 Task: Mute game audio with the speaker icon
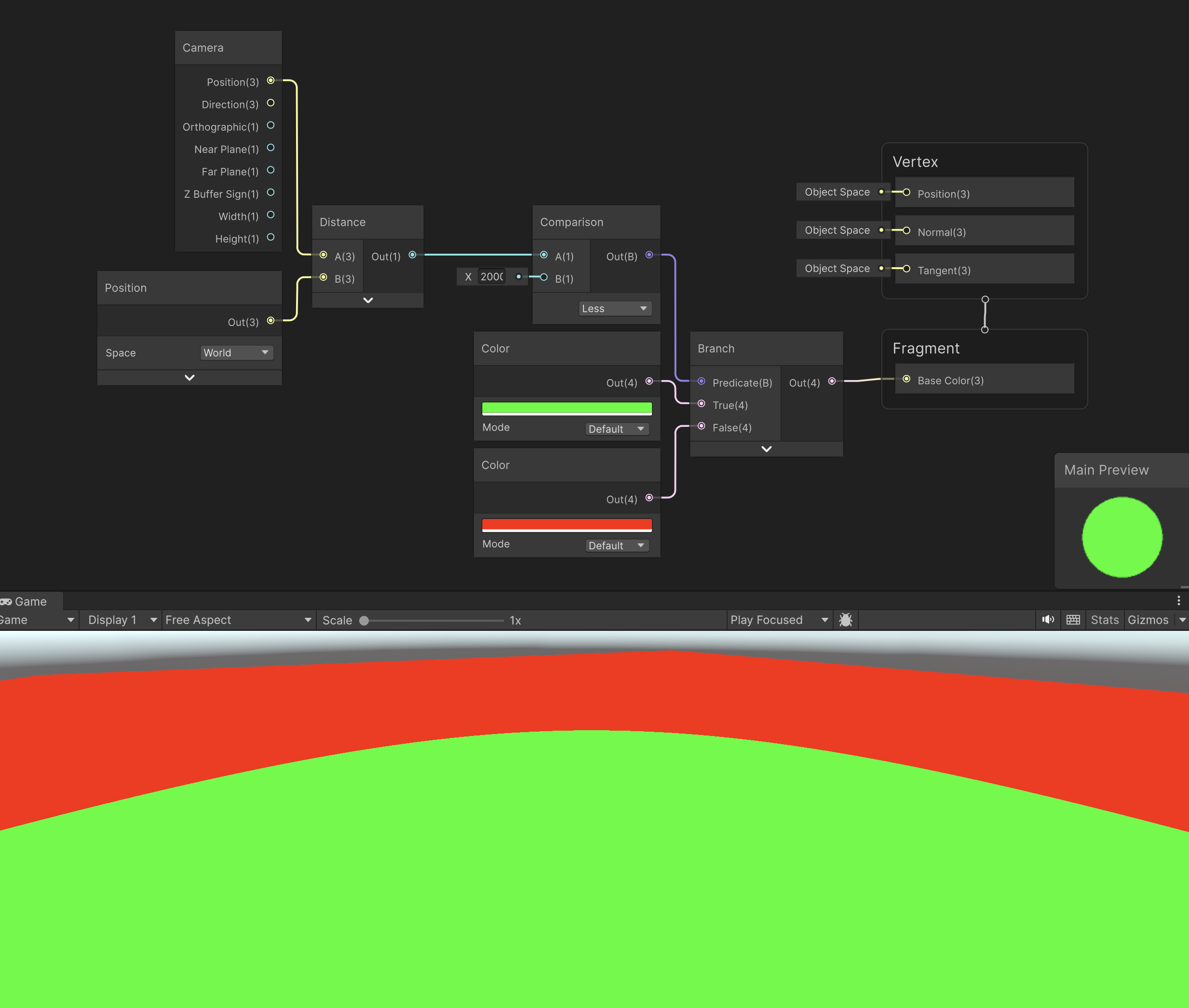click(1048, 620)
